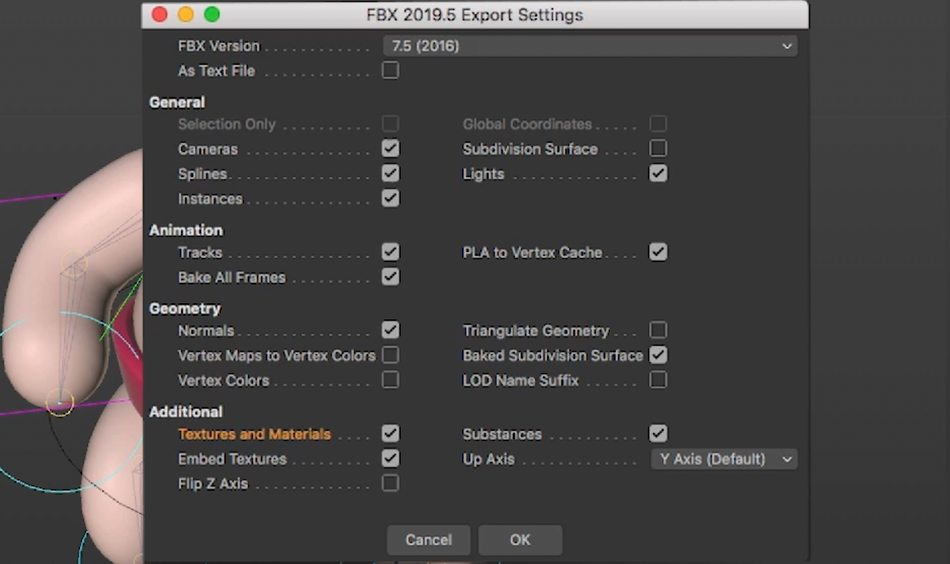
Task: Click the Animation section heading
Action: tap(186, 230)
